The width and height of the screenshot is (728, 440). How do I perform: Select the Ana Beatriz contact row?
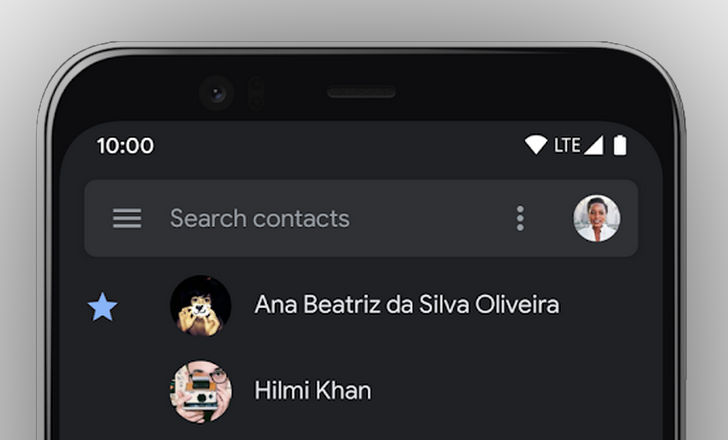[x=361, y=305]
